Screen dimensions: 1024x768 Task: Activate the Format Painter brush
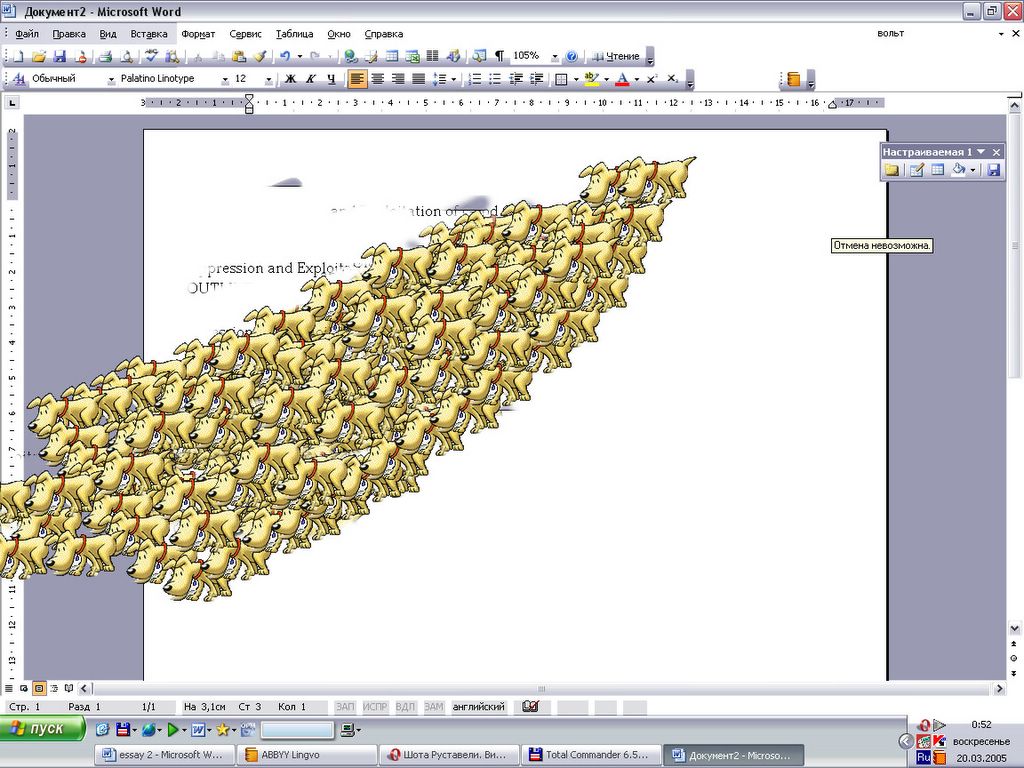tap(260, 57)
